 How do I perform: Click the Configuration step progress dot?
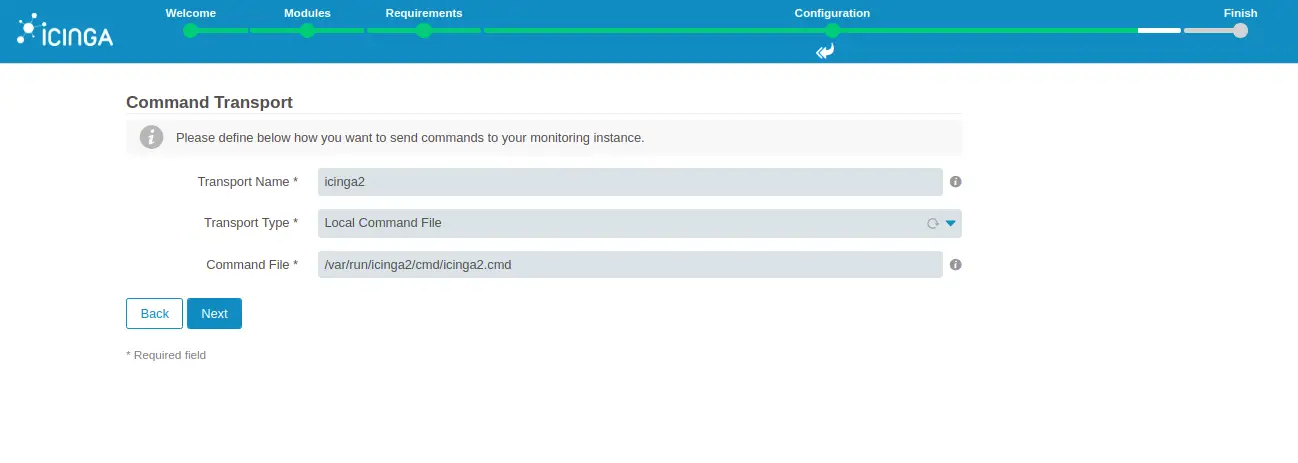[x=832, y=30]
